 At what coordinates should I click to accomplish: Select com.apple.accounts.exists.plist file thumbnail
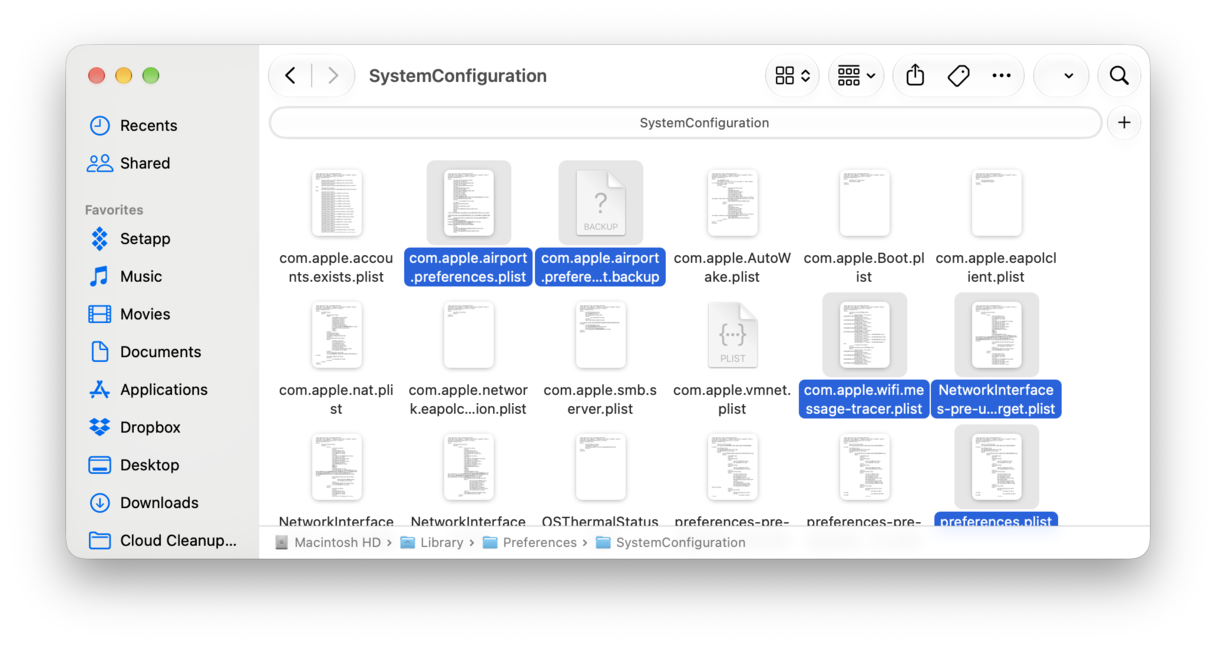click(336, 203)
